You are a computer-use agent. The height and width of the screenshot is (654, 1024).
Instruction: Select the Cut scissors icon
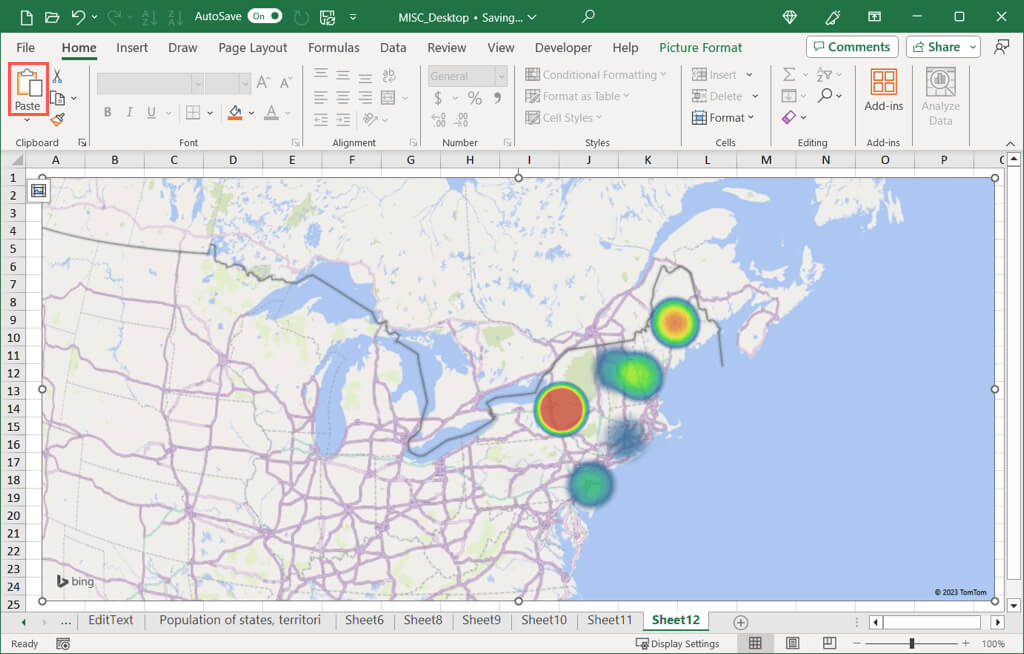[x=57, y=76]
